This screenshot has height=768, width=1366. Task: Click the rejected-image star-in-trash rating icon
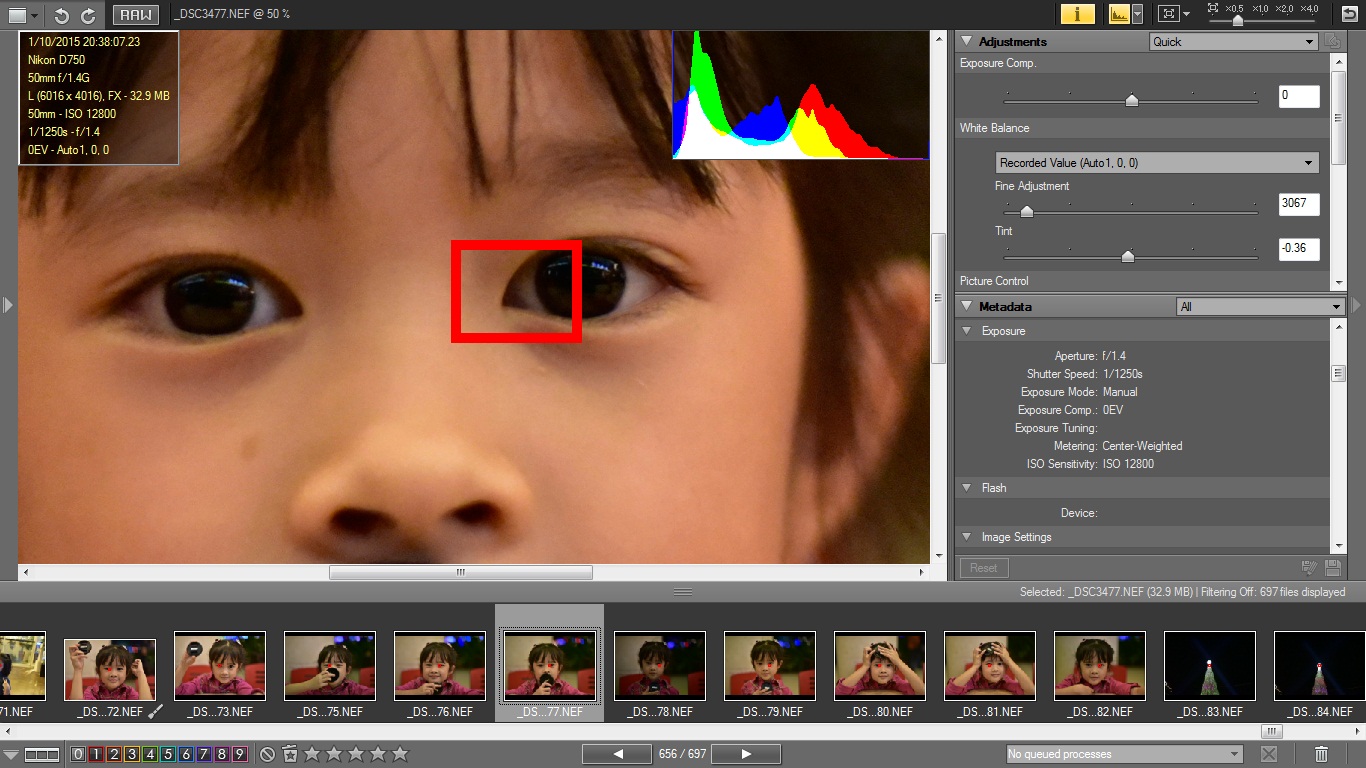pos(290,754)
